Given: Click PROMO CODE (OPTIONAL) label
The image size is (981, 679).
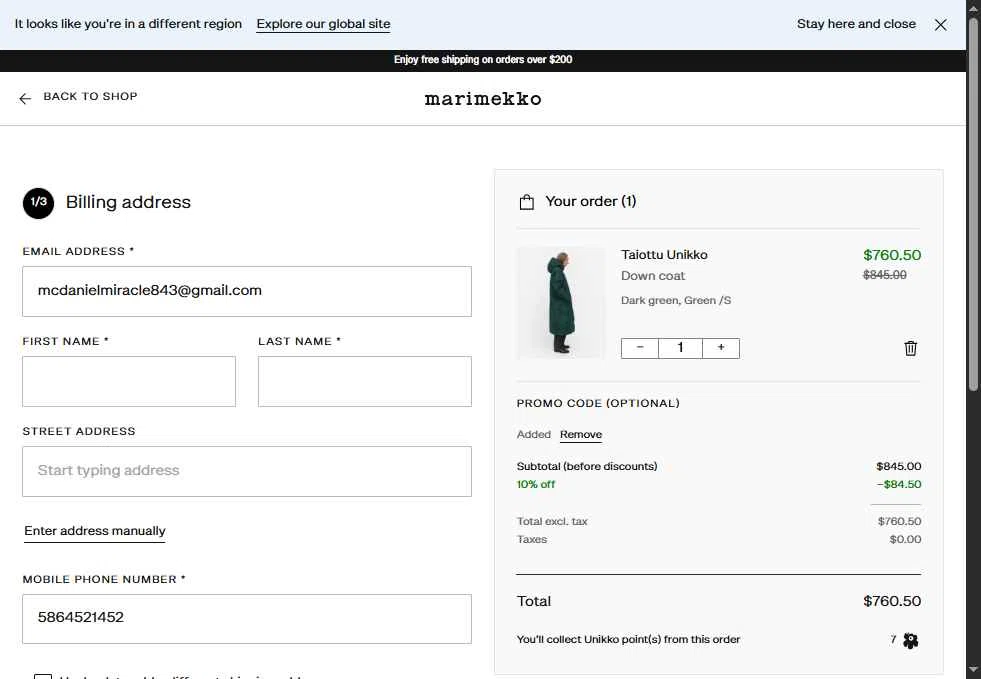Looking at the screenshot, I should [598, 404].
